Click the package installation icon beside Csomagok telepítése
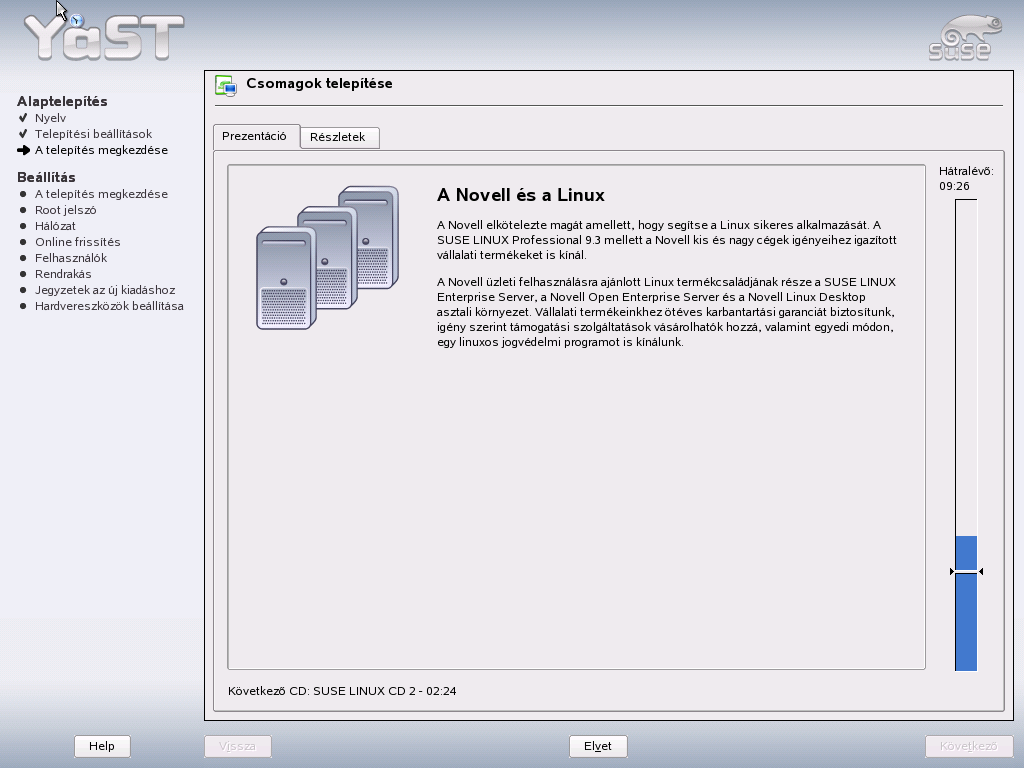This screenshot has height=768, width=1024. tap(226, 86)
